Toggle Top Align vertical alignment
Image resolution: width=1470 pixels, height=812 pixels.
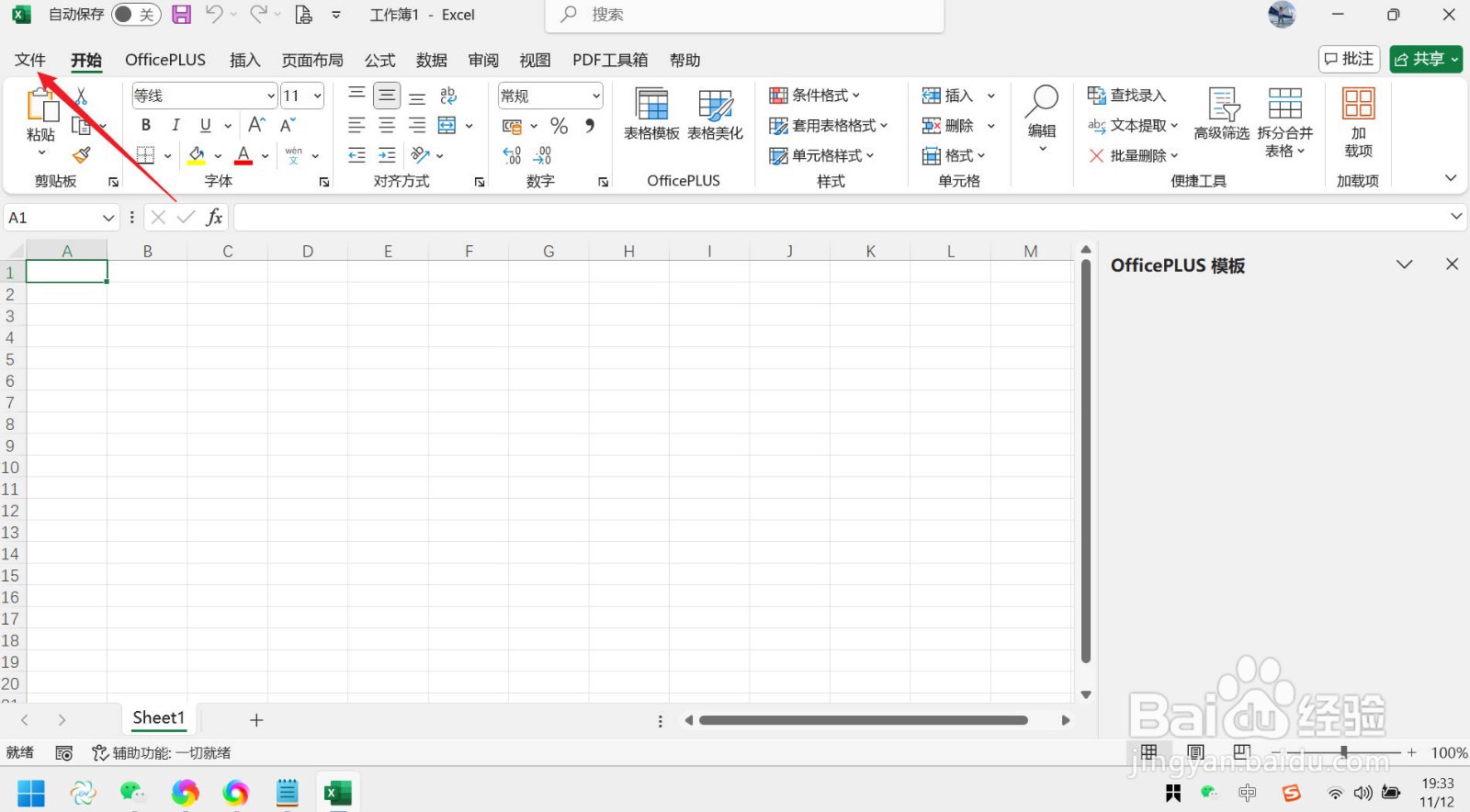point(357,96)
